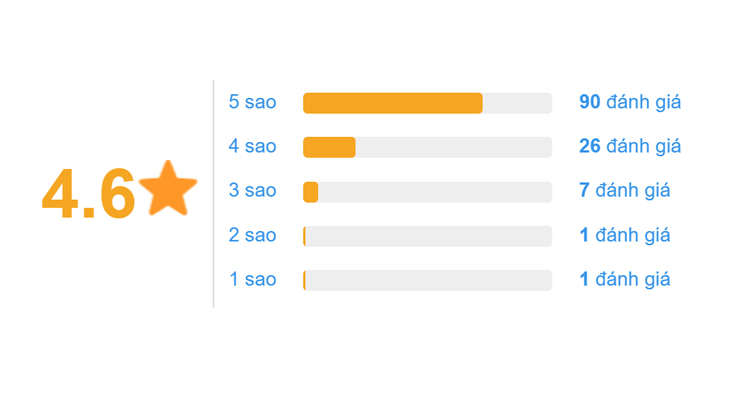
Task: Show the 7 đánh giá reviews
Action: point(624,190)
